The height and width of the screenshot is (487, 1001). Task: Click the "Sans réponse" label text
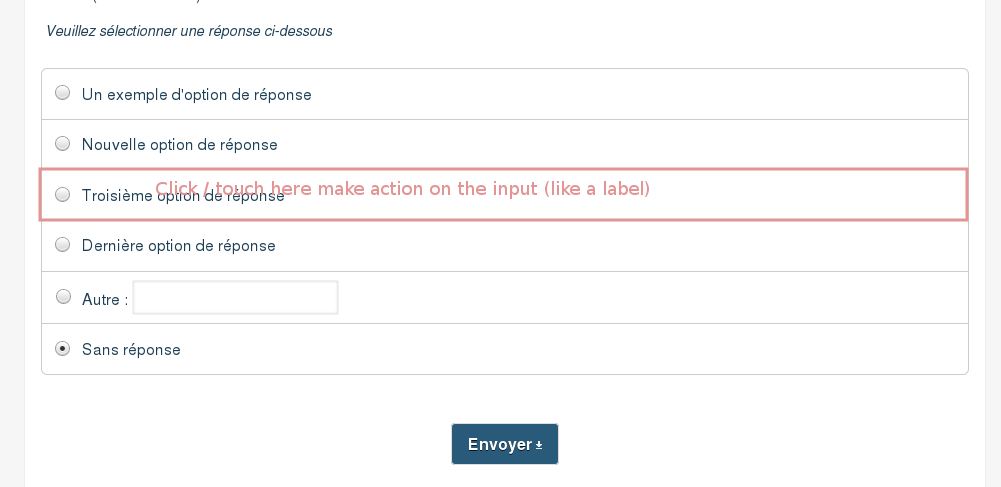(131, 350)
